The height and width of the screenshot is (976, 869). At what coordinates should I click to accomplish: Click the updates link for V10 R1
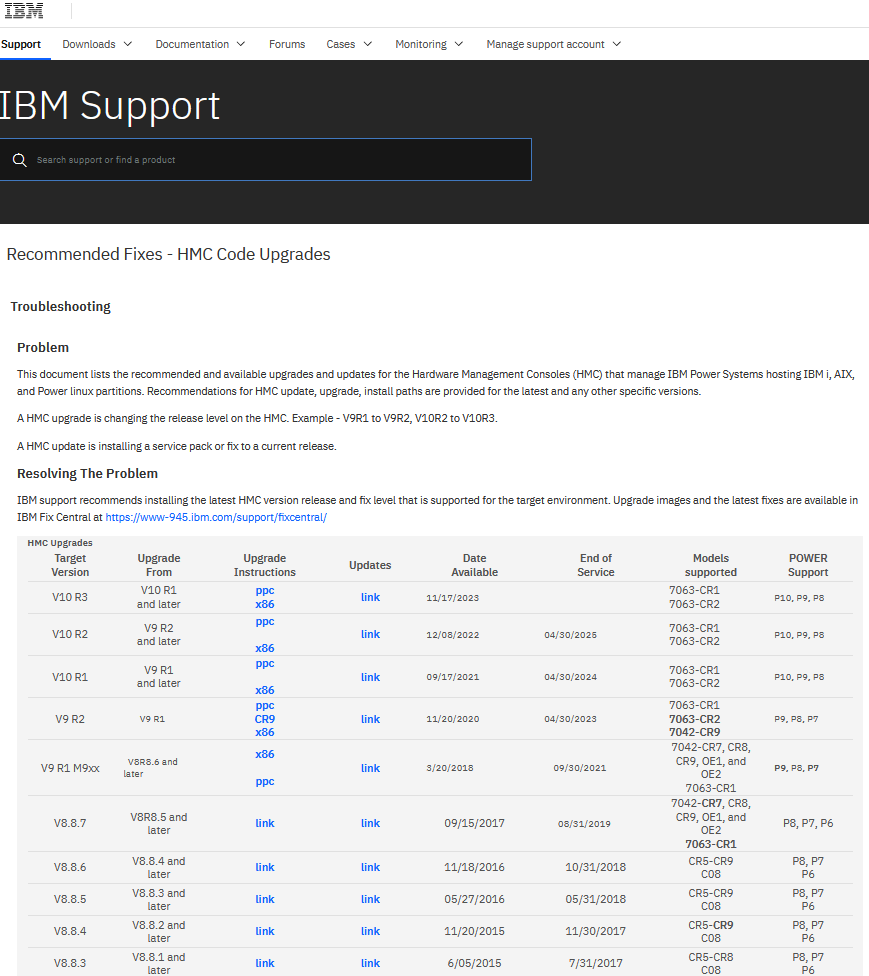[370, 676]
